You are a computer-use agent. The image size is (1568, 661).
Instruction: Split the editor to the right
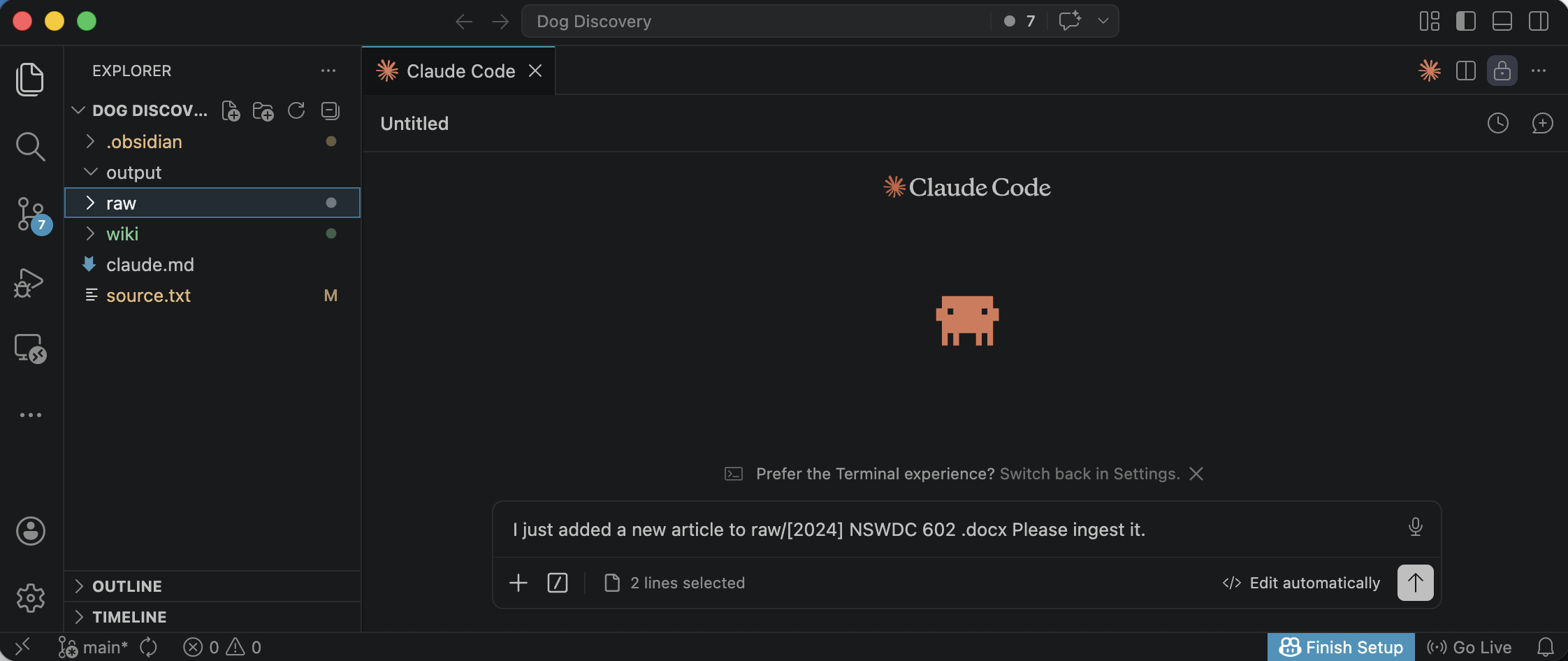click(x=1466, y=71)
